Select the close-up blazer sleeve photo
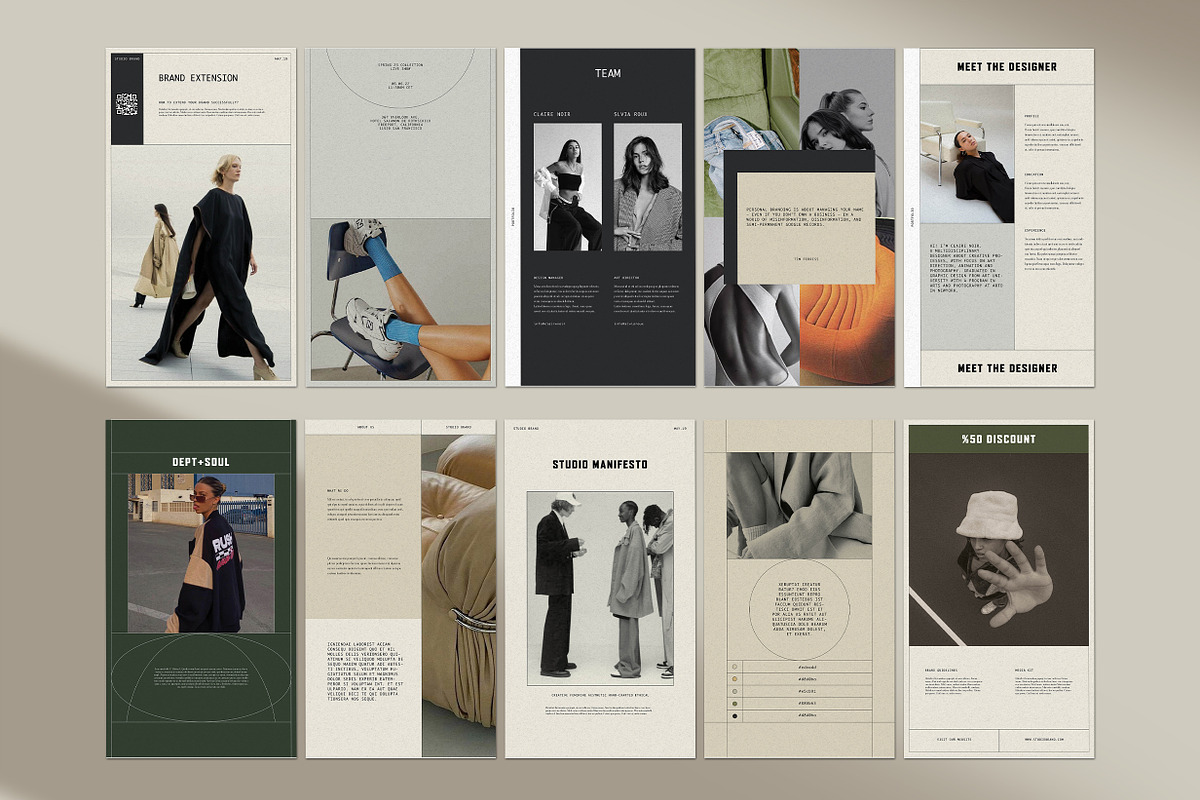This screenshot has height=800, width=1200. click(799, 505)
